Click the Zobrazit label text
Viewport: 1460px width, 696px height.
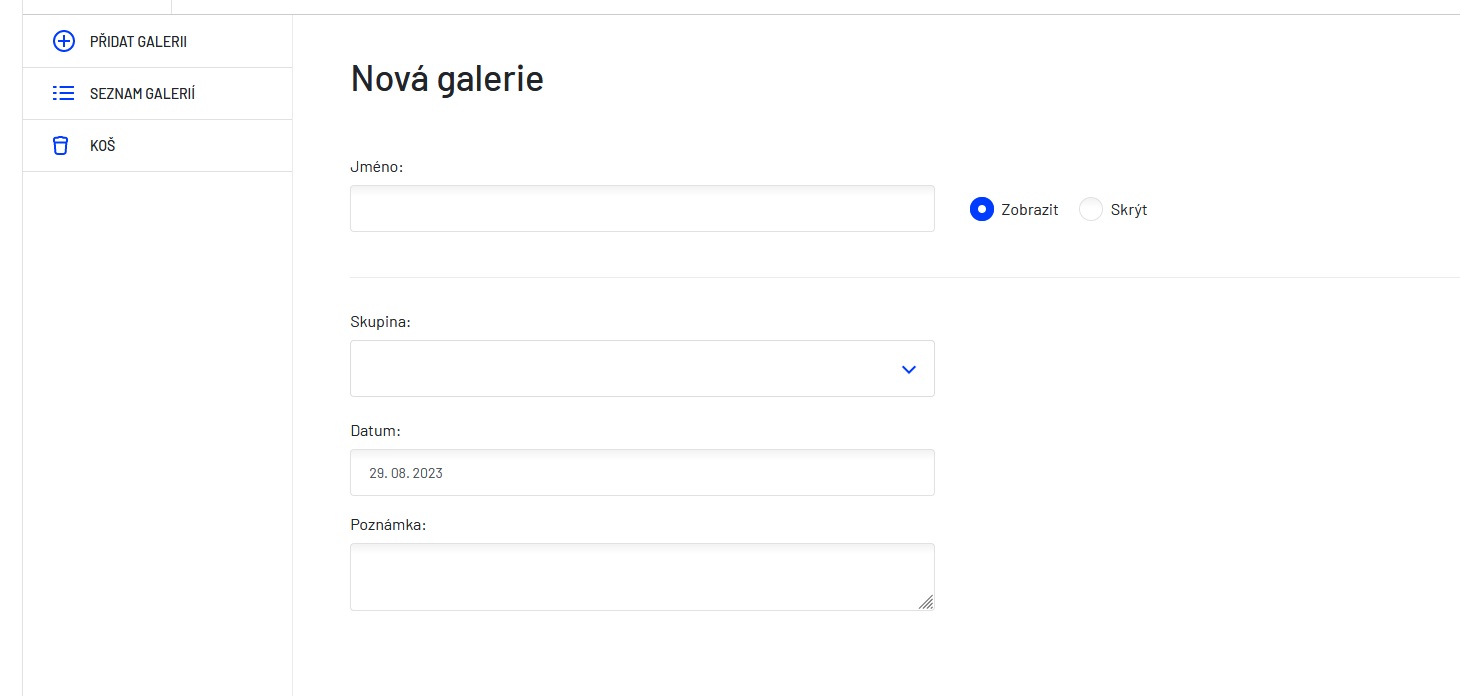tap(1030, 210)
